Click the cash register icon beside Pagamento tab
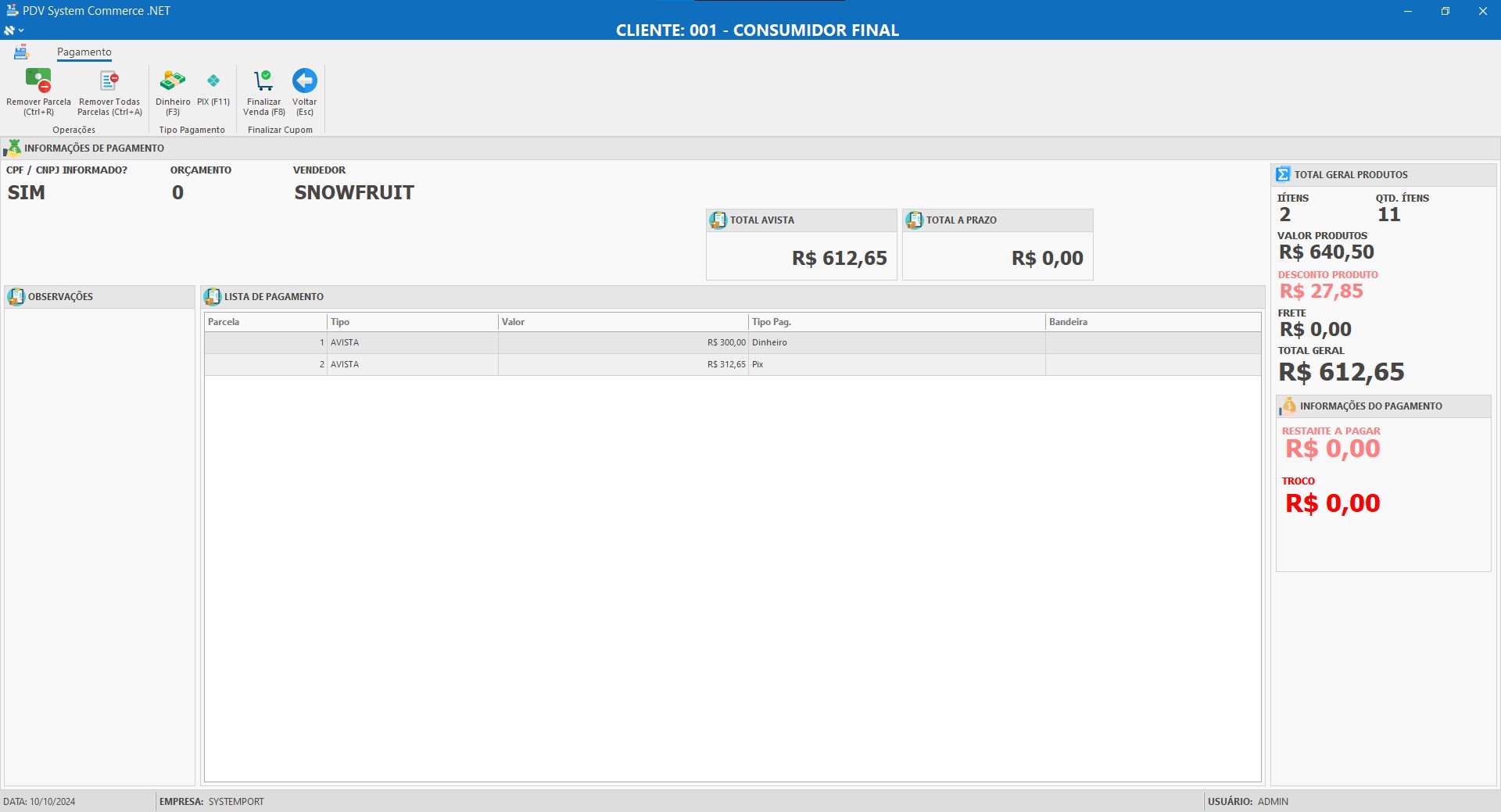1501x812 pixels. coord(21,52)
